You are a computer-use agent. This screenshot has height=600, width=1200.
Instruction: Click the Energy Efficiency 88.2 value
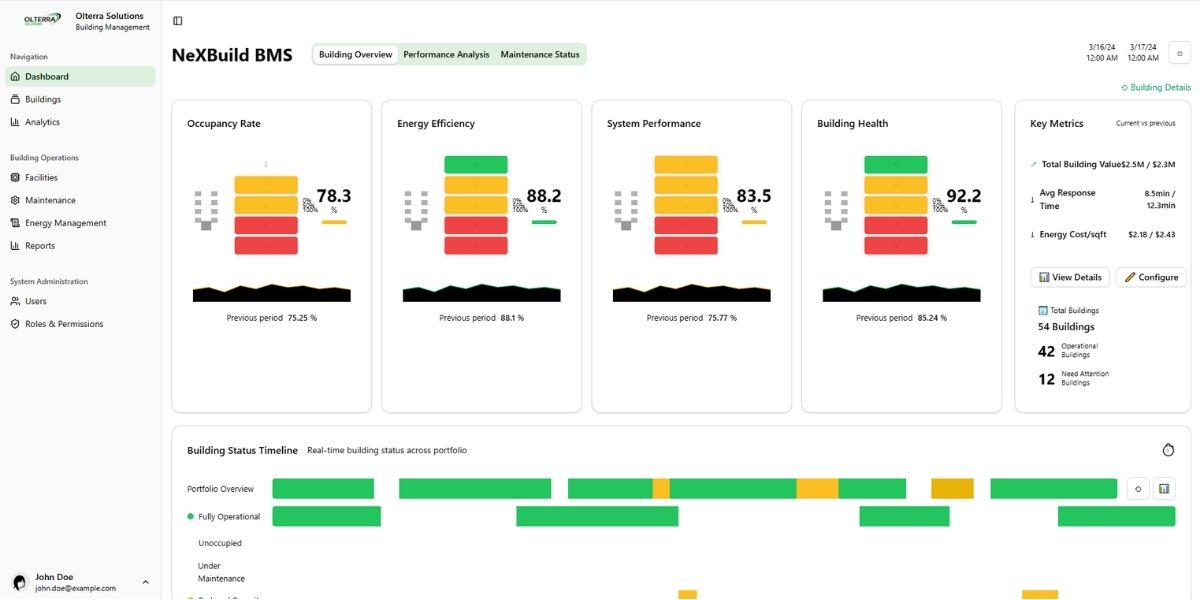(x=544, y=196)
